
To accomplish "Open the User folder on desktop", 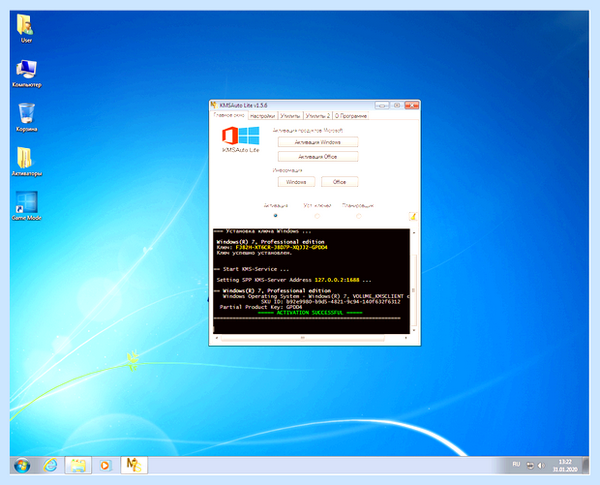I will tap(26, 28).
